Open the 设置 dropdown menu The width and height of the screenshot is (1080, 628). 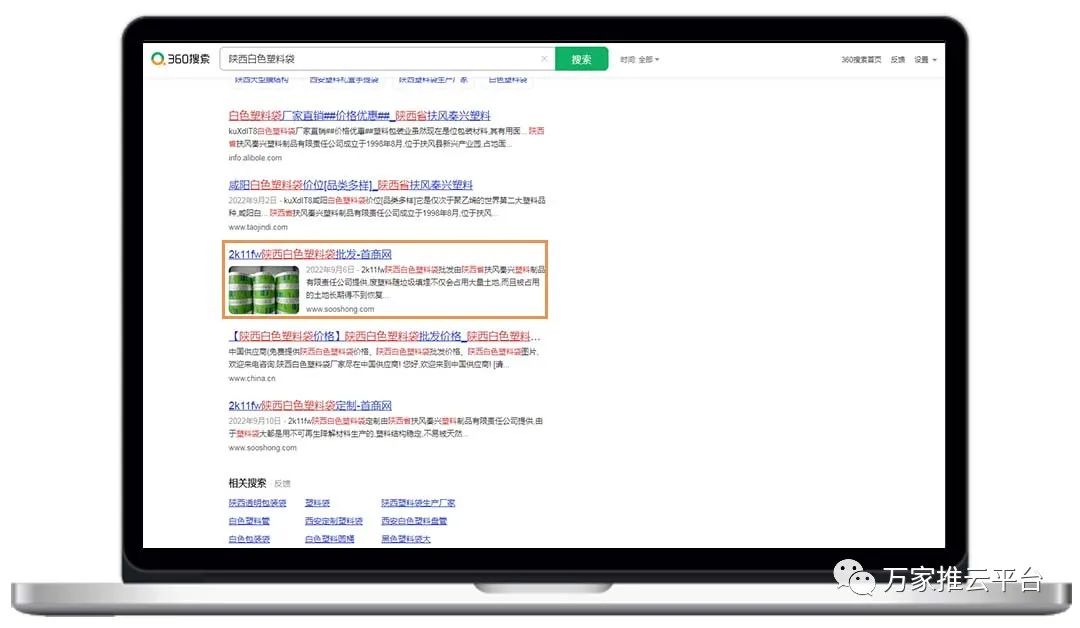tap(925, 60)
